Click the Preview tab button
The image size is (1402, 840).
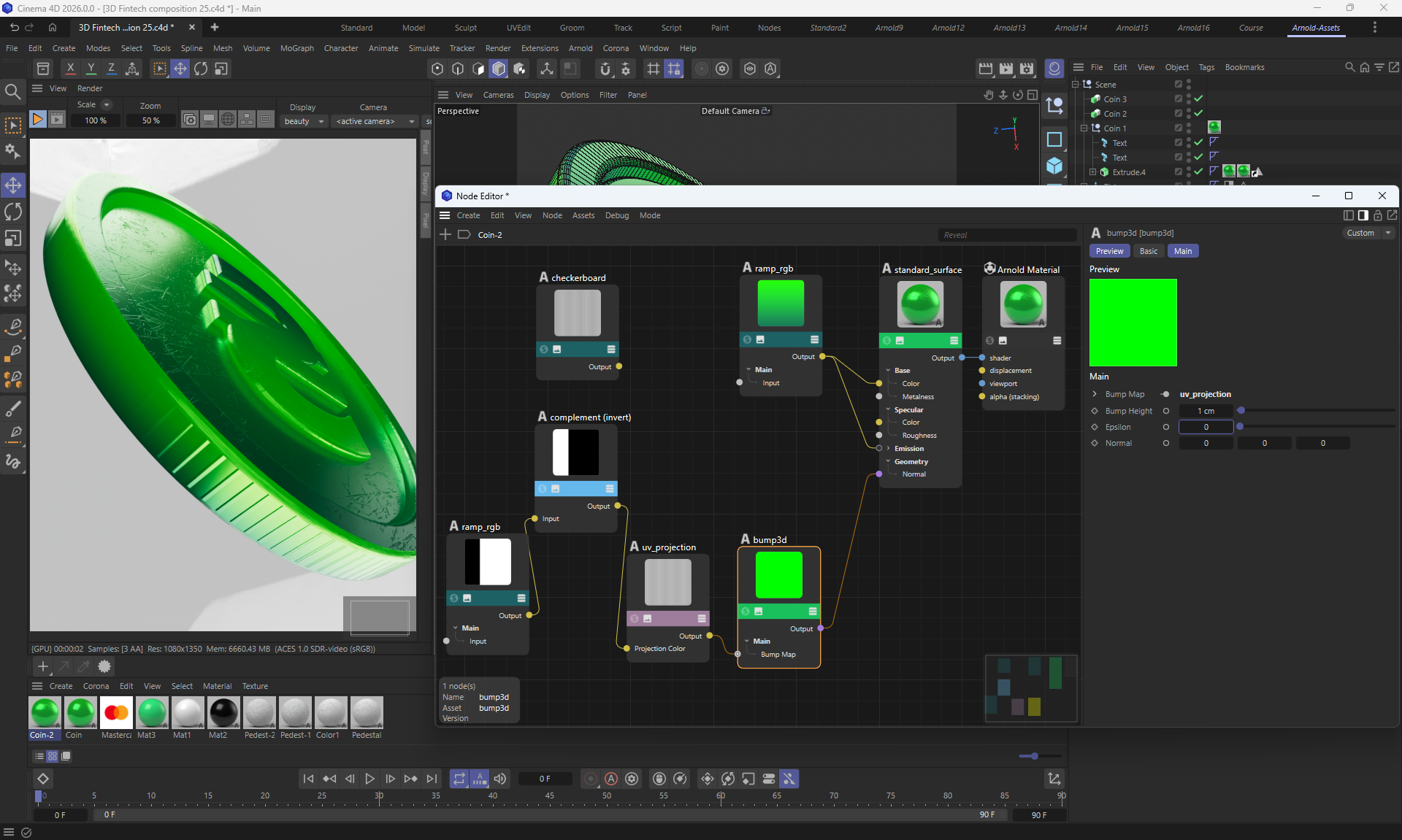click(1109, 251)
